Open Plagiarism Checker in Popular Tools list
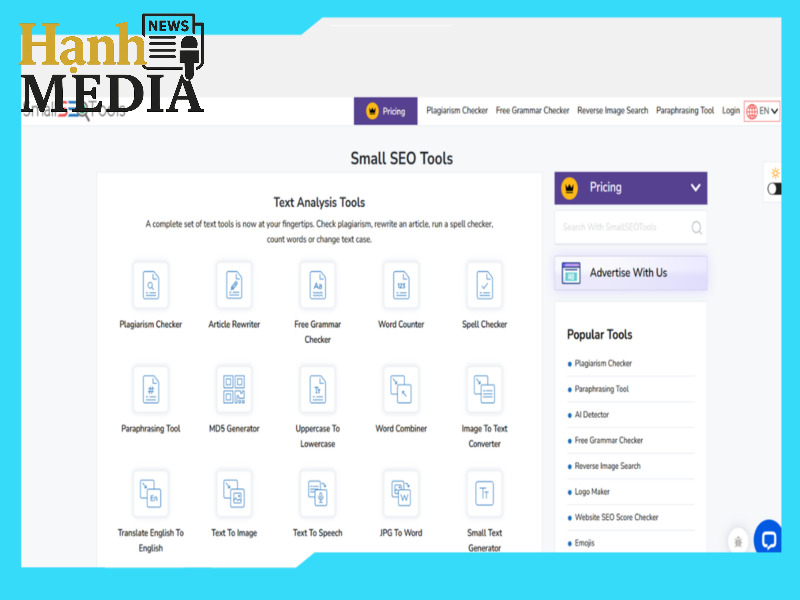This screenshot has width=800, height=600. click(603, 363)
